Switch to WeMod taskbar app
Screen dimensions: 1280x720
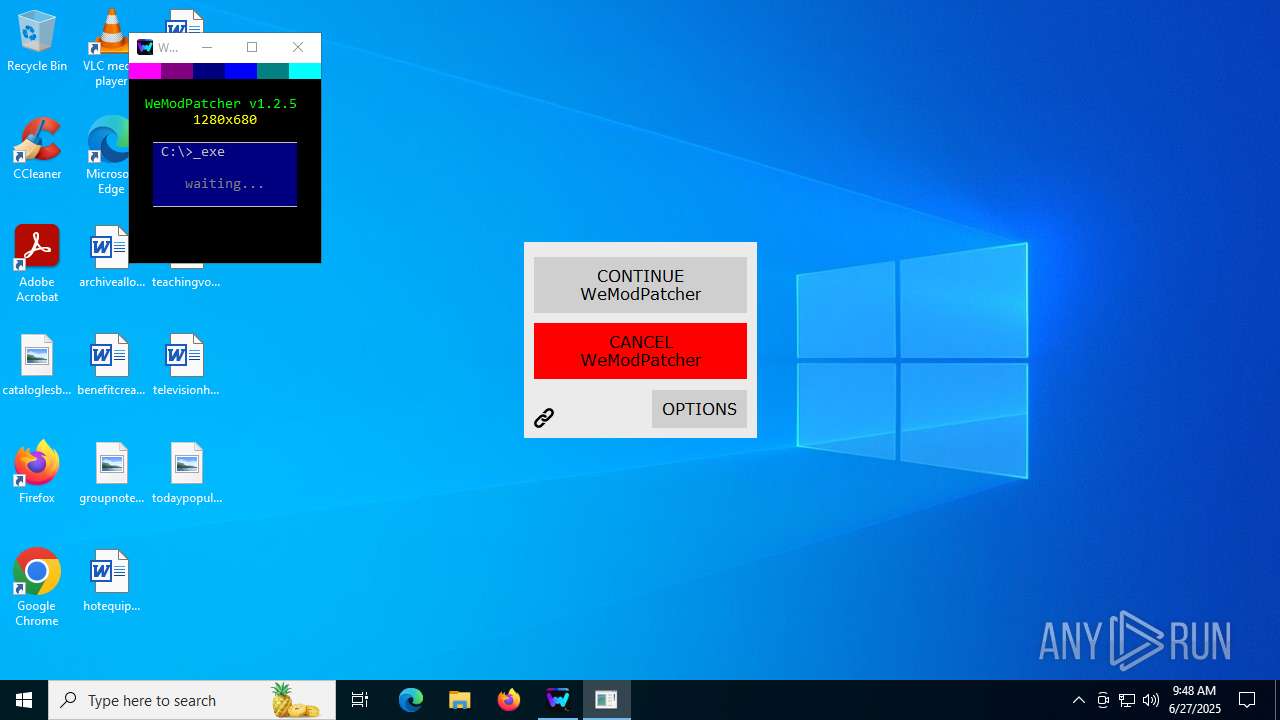click(x=557, y=700)
